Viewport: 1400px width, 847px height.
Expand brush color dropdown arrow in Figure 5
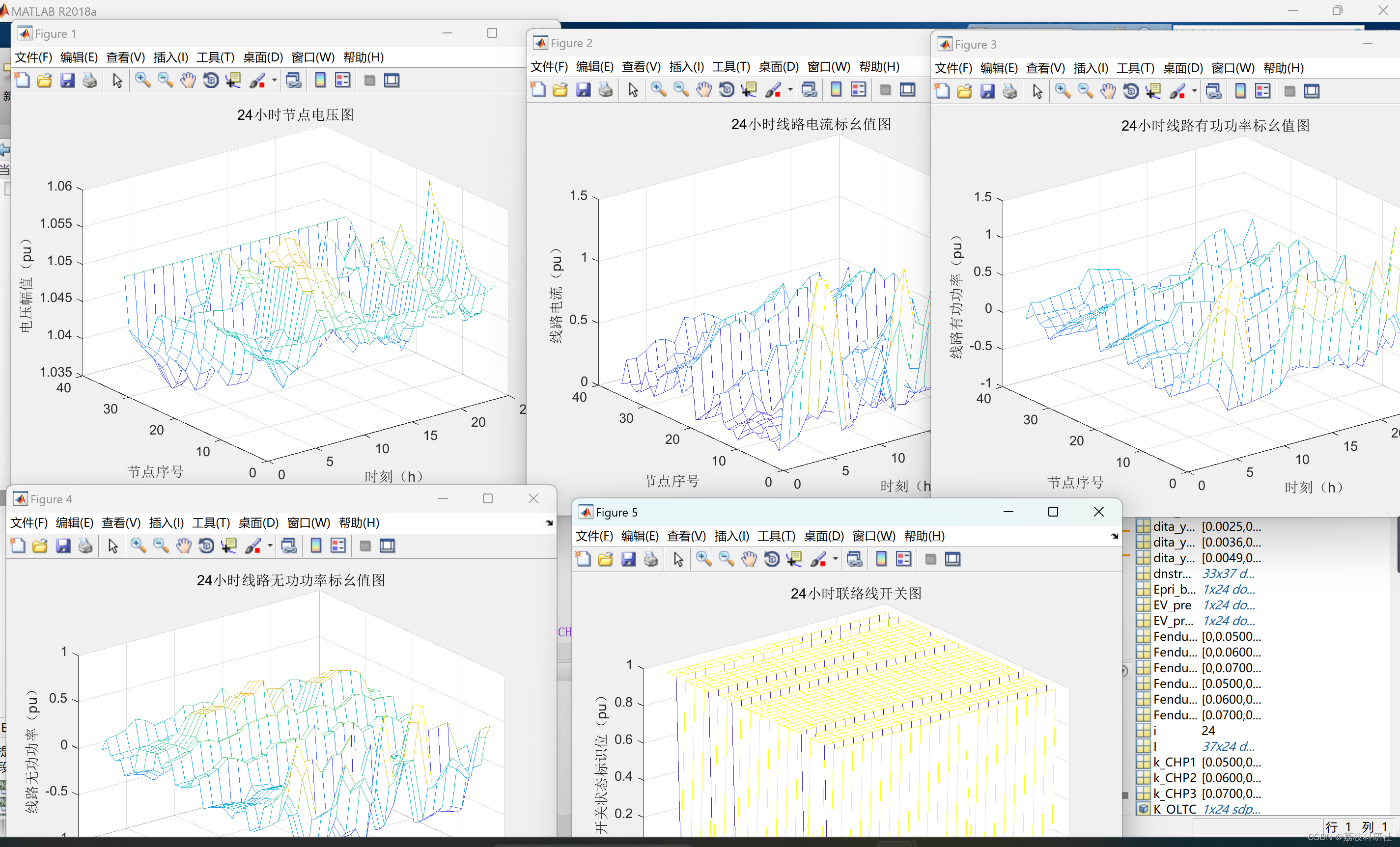(835, 560)
